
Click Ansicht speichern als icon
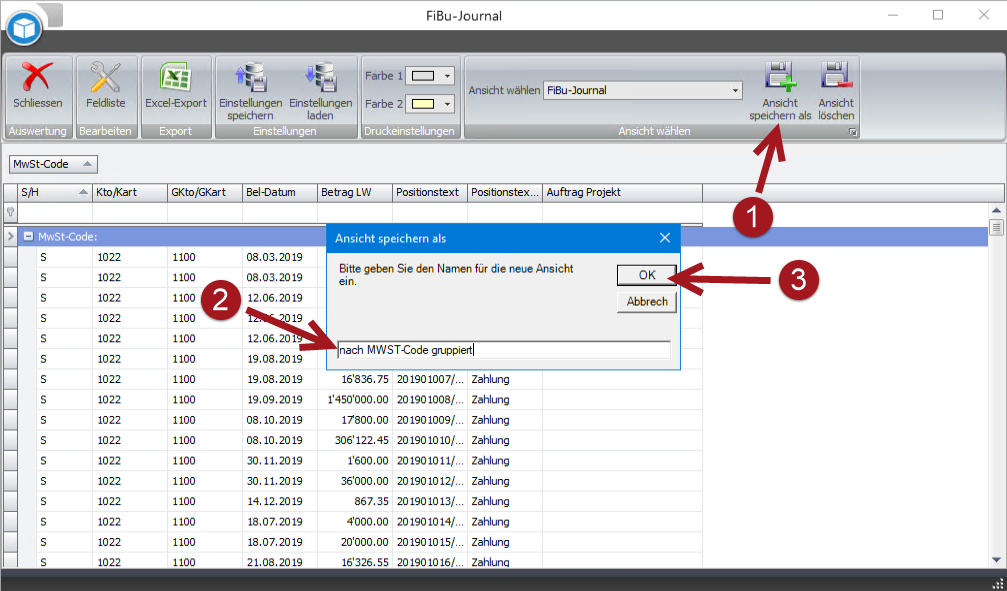pos(780,77)
